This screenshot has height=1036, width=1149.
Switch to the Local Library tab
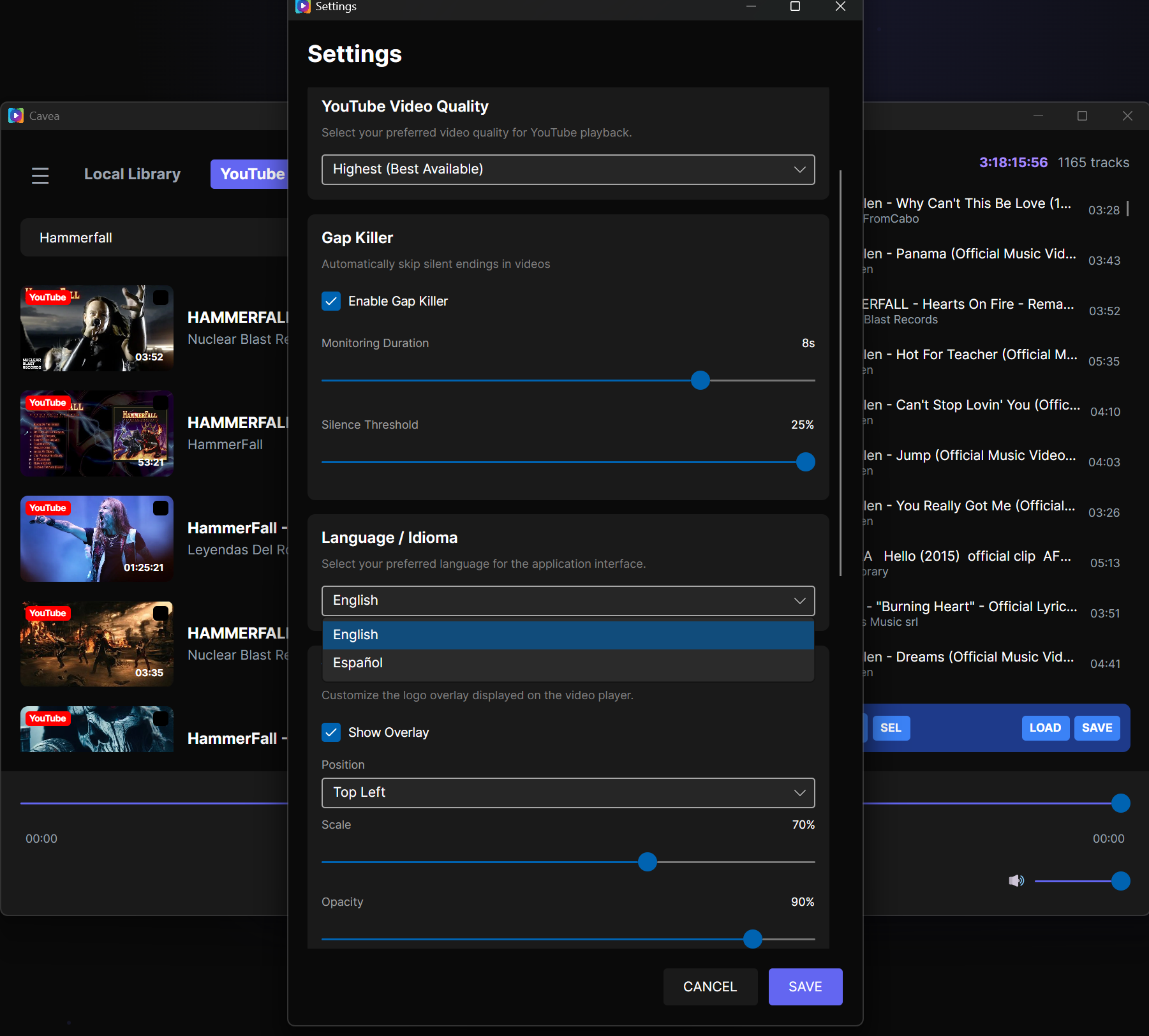coord(131,174)
